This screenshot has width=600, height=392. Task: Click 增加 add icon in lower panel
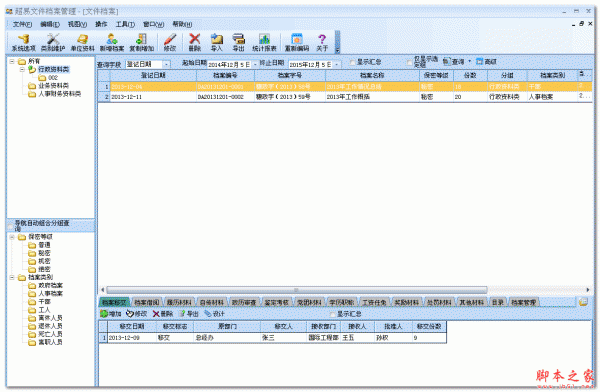[111, 314]
